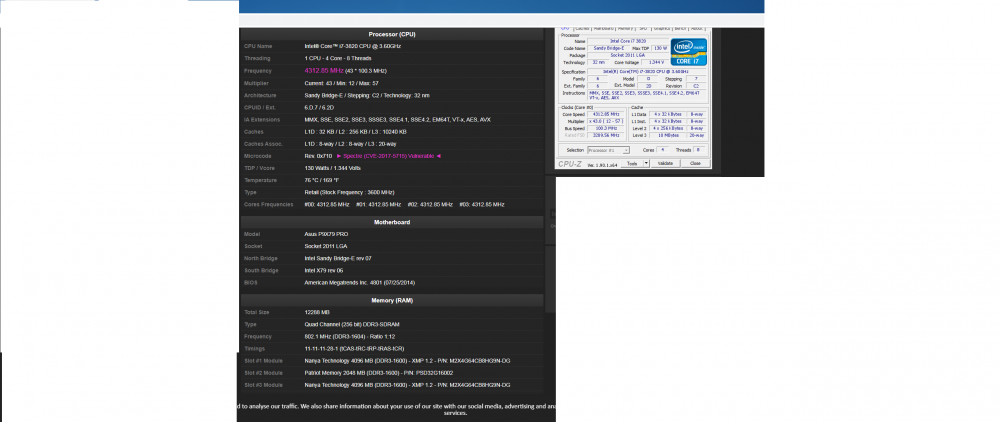Click the Spectre (CVE-2017-5715) Vulnerable notice
Image resolution: width=1000 pixels, height=422 pixels.
[x=388, y=156]
